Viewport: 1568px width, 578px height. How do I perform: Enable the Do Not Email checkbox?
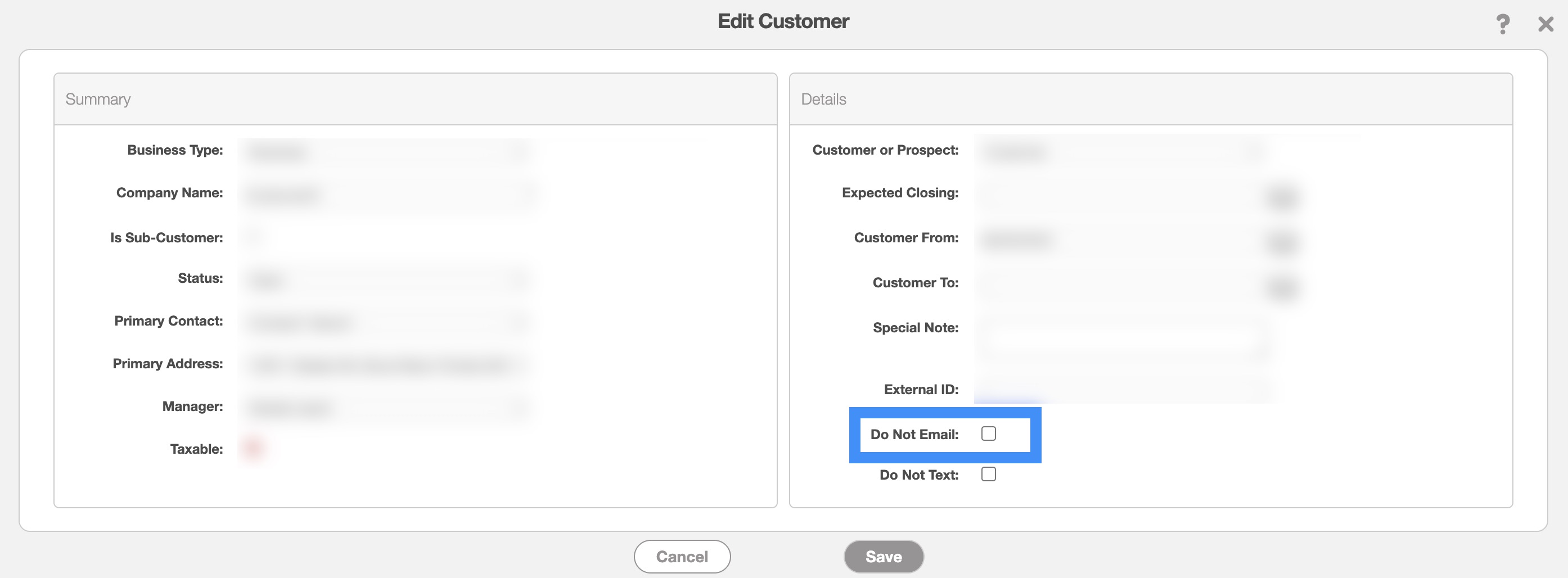click(x=989, y=434)
